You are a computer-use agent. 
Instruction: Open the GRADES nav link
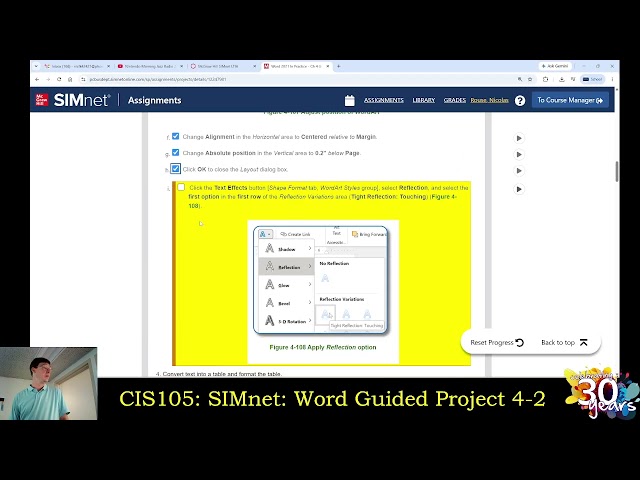tap(455, 100)
